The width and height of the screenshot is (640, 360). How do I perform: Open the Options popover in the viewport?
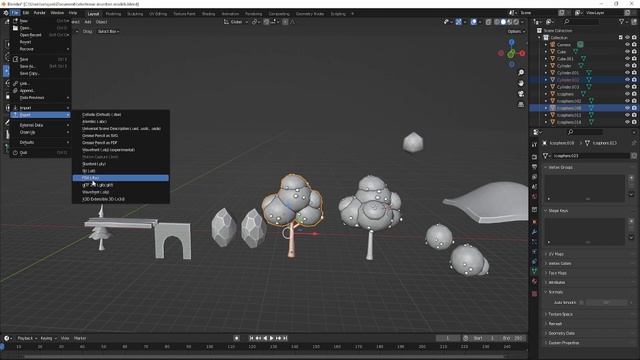pos(516,31)
